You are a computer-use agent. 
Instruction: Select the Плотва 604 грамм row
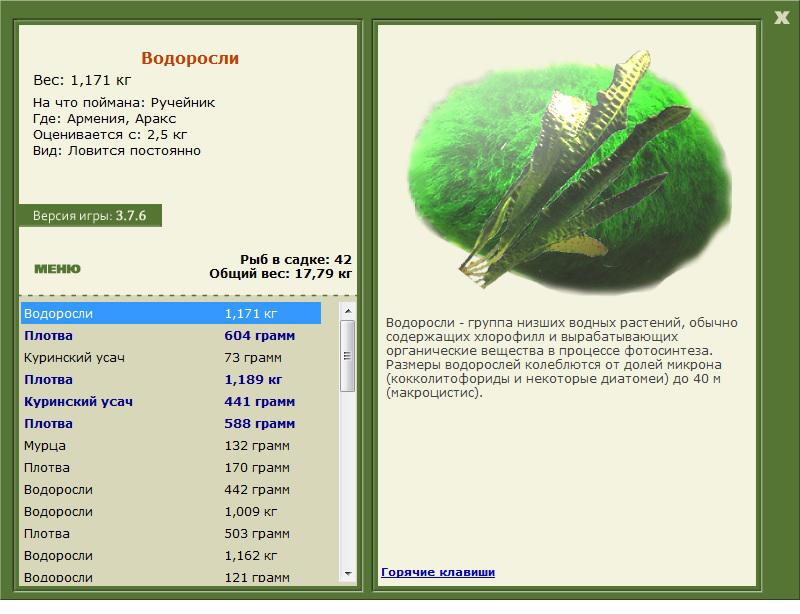point(171,336)
